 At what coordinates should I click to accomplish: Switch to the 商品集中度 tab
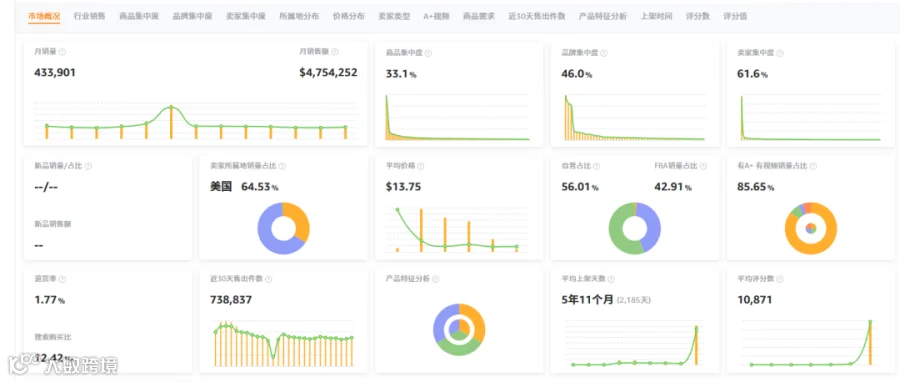139,17
